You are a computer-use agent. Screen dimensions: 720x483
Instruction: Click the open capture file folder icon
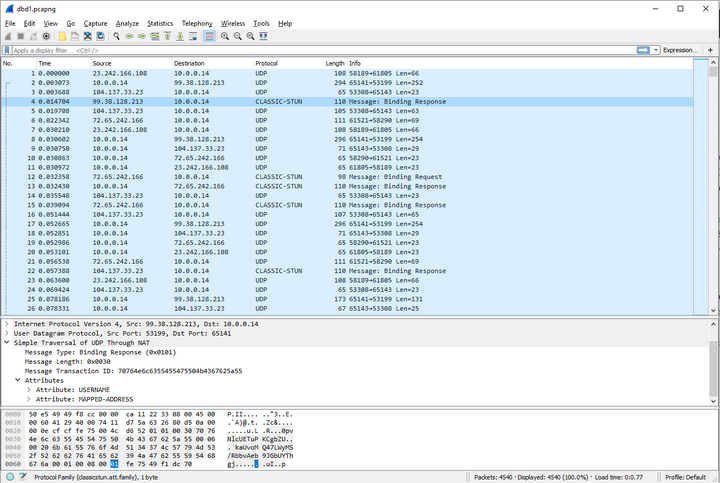click(x=62, y=36)
